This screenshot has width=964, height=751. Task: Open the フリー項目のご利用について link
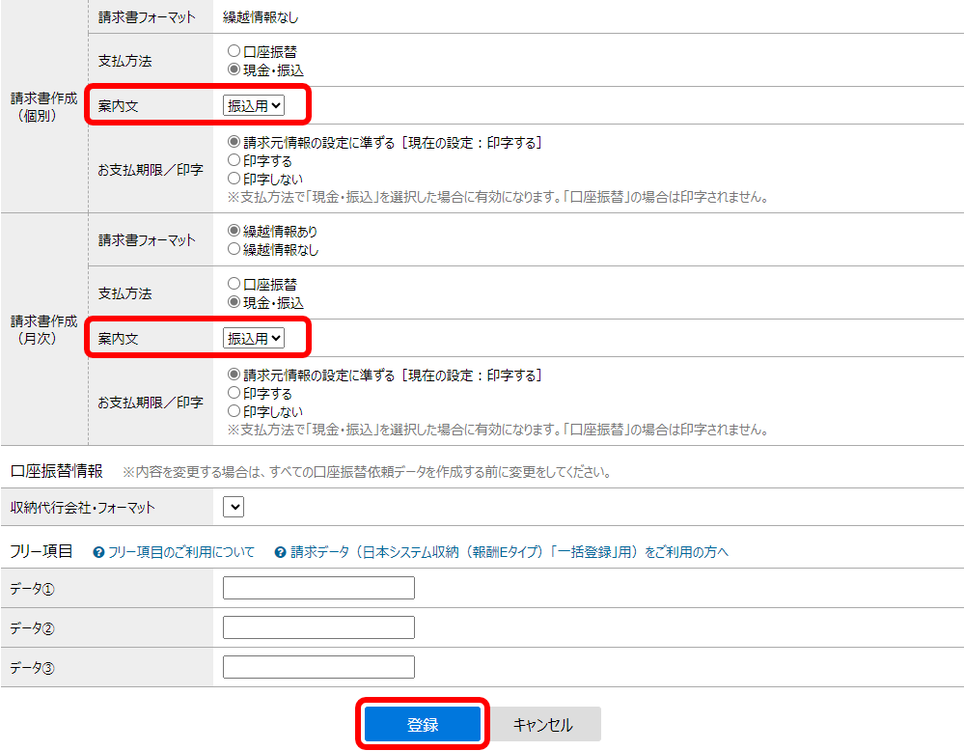click(180, 552)
